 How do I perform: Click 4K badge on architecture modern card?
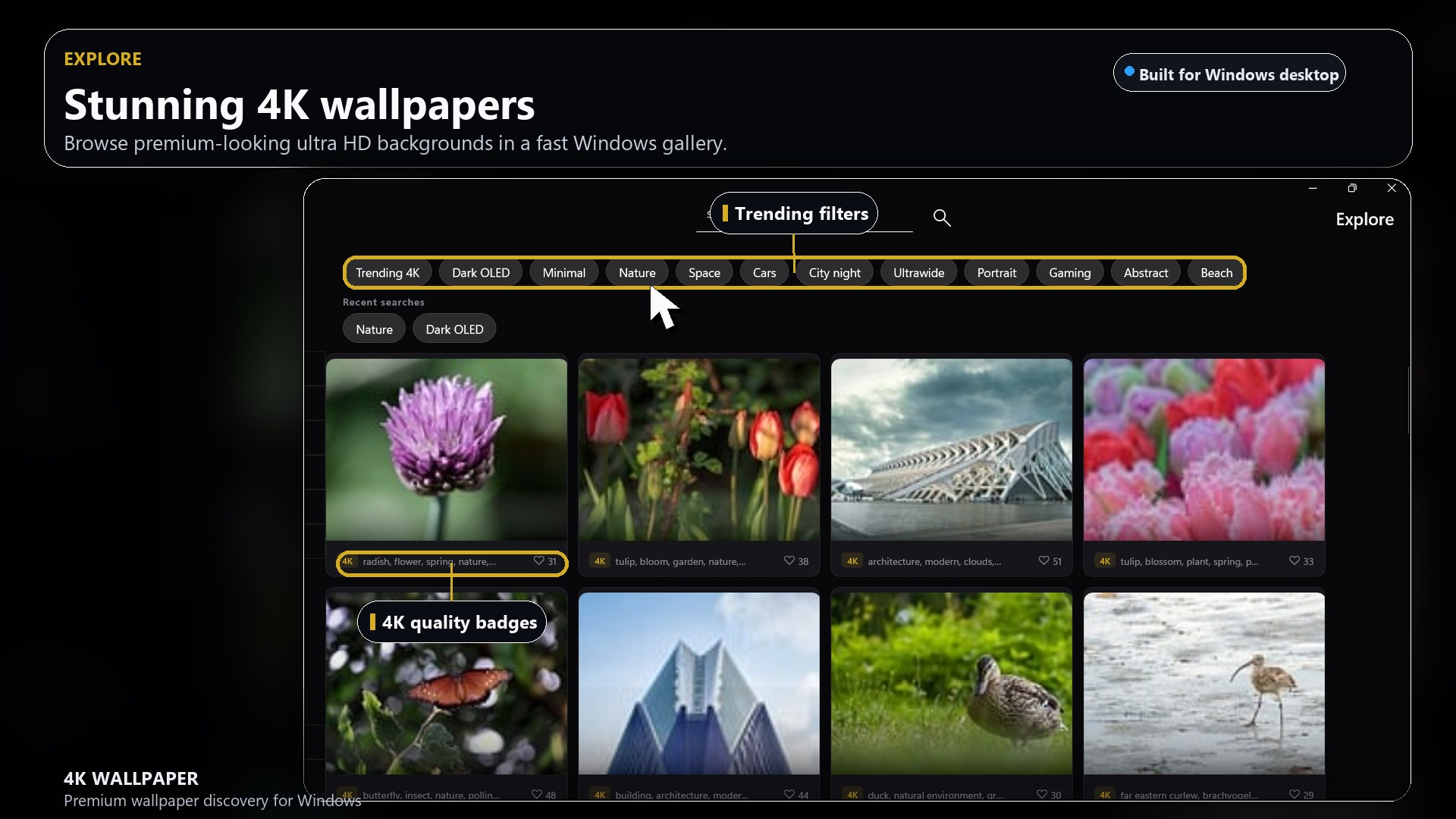[x=852, y=561]
